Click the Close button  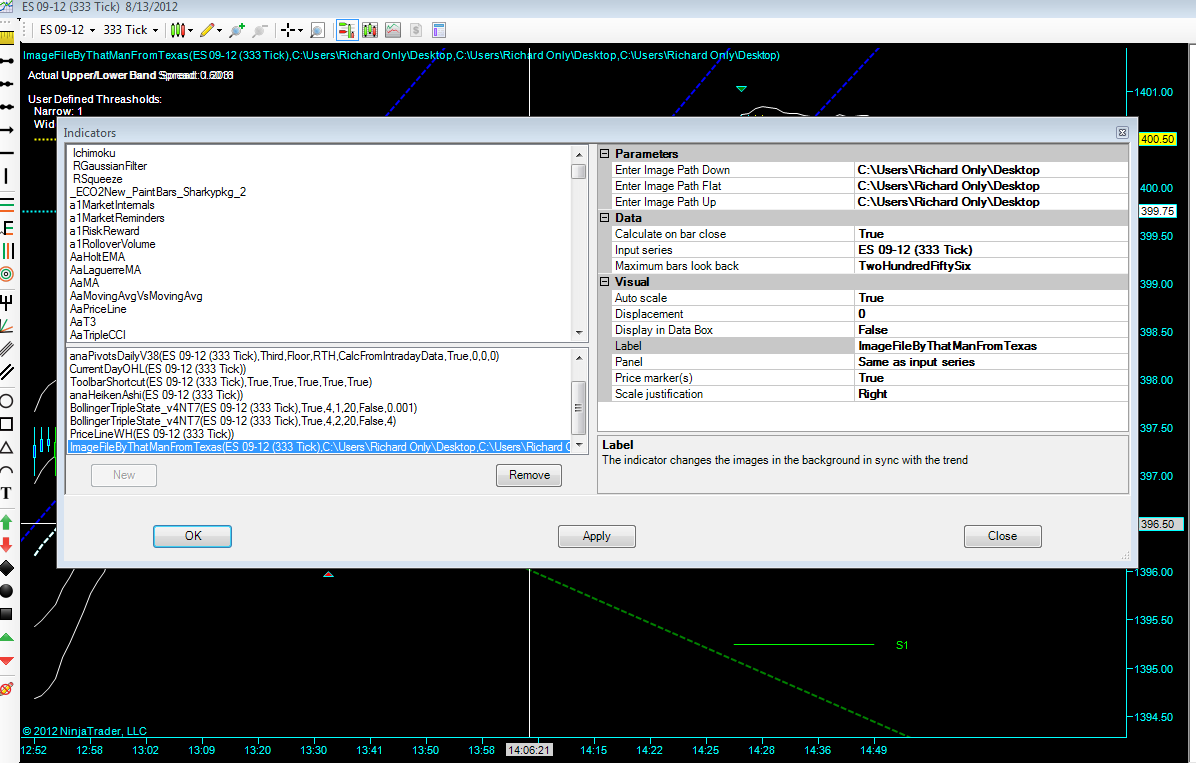pos(1002,536)
